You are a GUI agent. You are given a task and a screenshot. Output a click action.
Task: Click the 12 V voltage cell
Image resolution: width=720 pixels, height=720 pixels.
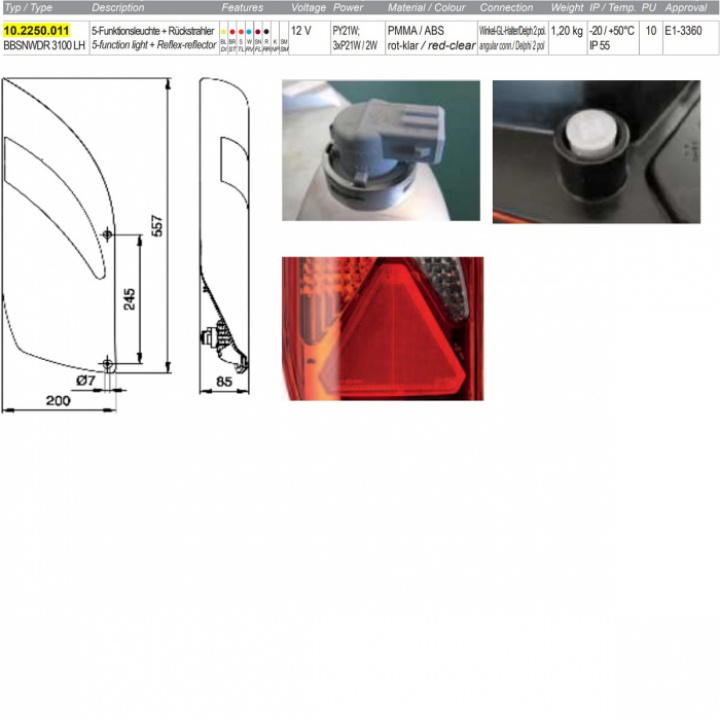click(x=301, y=31)
